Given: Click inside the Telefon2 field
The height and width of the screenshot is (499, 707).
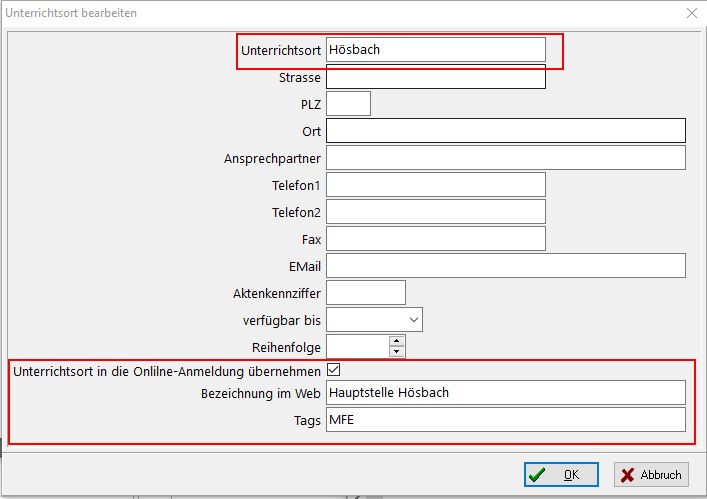Looking at the screenshot, I should (435, 212).
